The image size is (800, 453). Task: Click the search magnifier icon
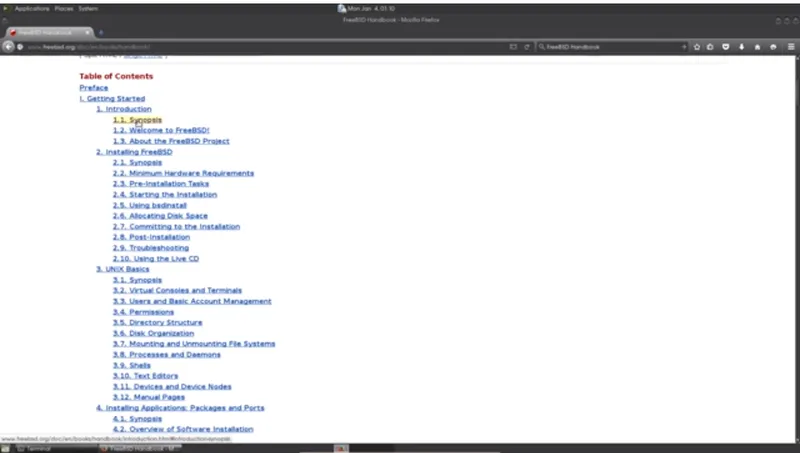[x=542, y=47]
